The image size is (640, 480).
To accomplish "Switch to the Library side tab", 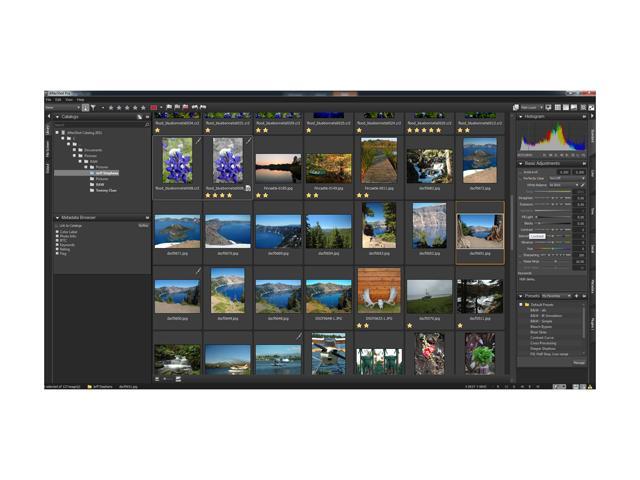I will (47, 130).
